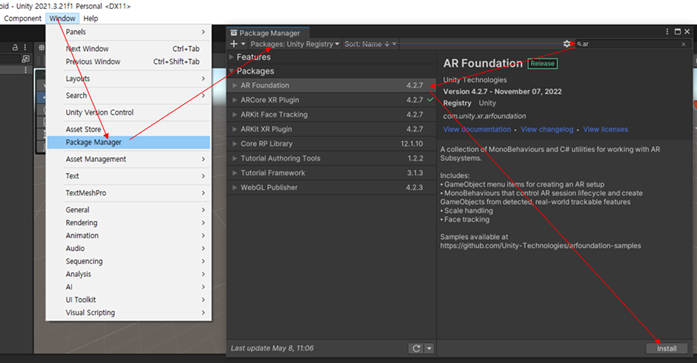Open the Rendering submenu
The image size is (697, 363).
coord(128,223)
